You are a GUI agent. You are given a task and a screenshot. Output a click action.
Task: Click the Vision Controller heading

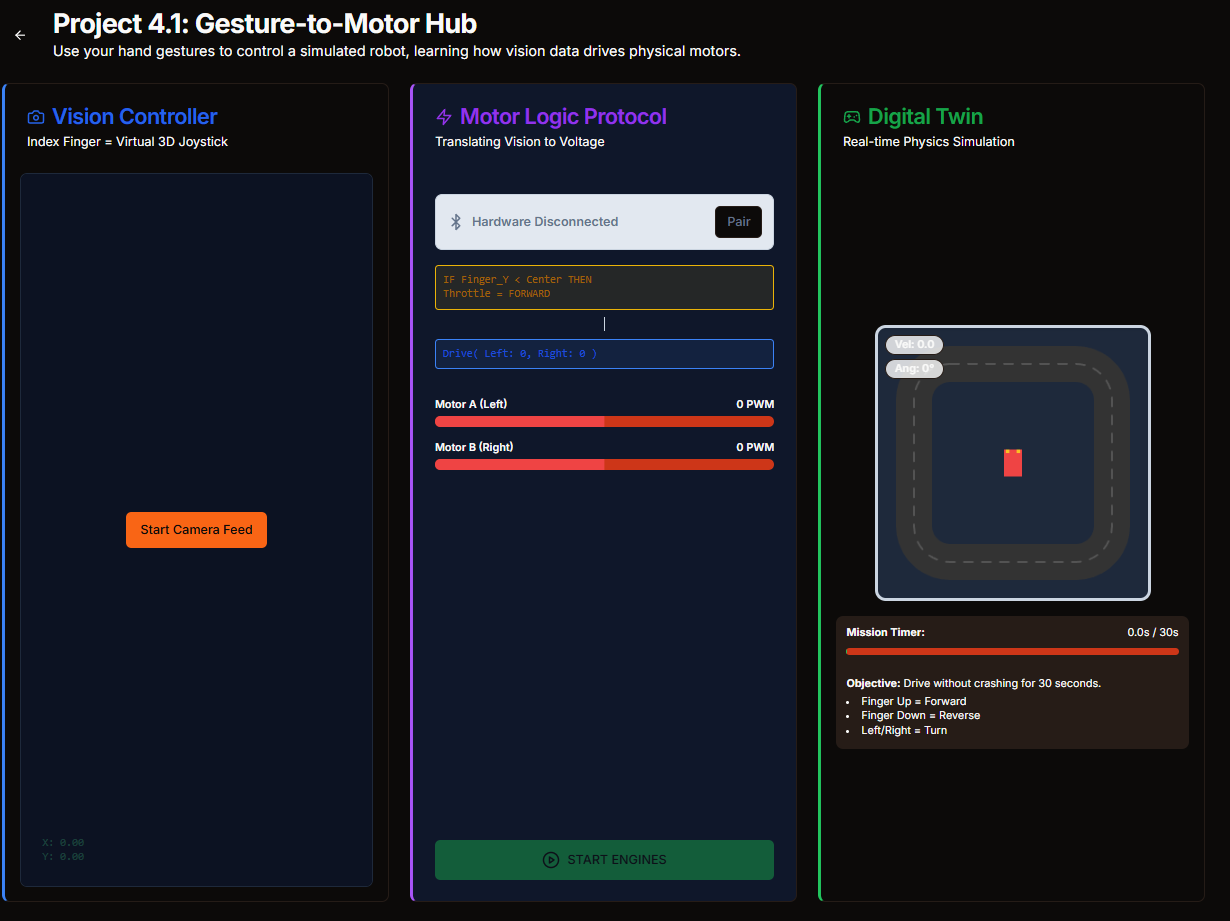135,117
